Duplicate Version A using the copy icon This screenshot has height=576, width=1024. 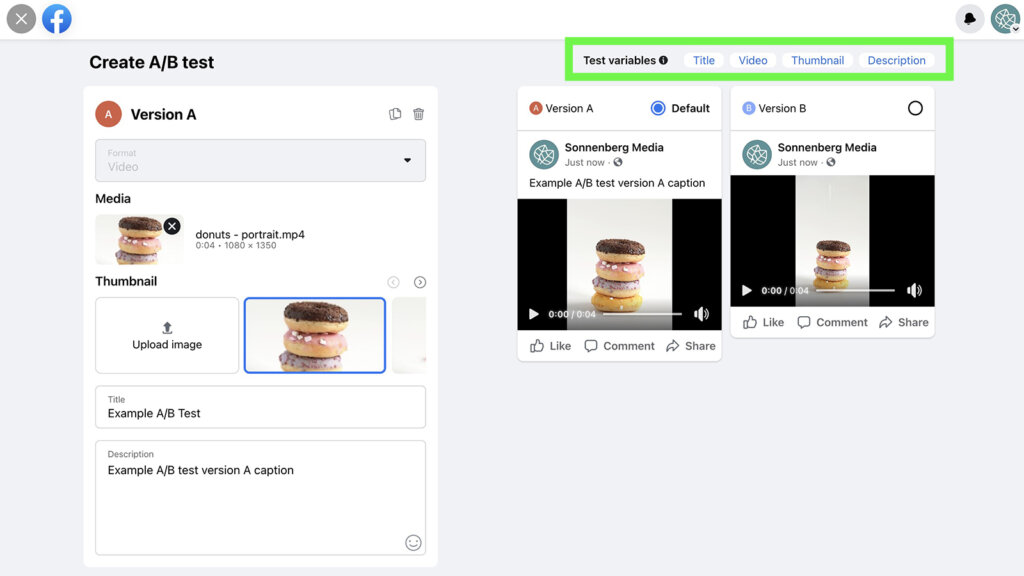(395, 114)
